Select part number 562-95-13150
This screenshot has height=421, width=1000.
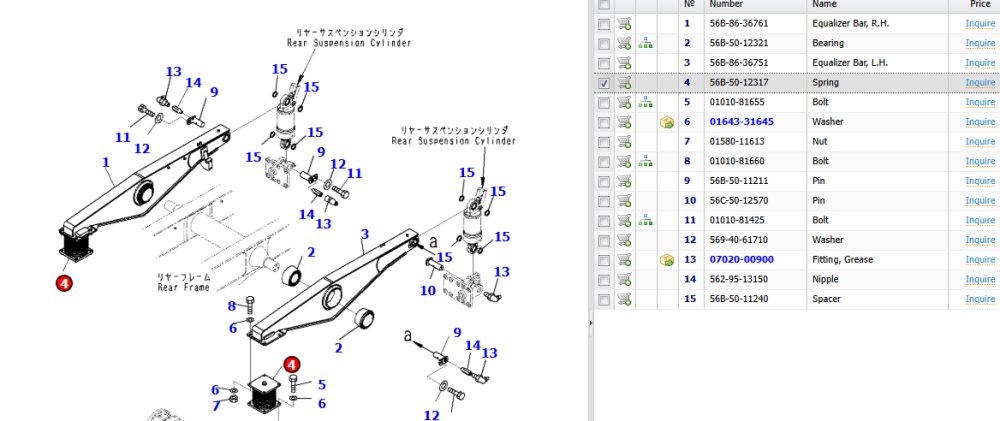click(739, 279)
